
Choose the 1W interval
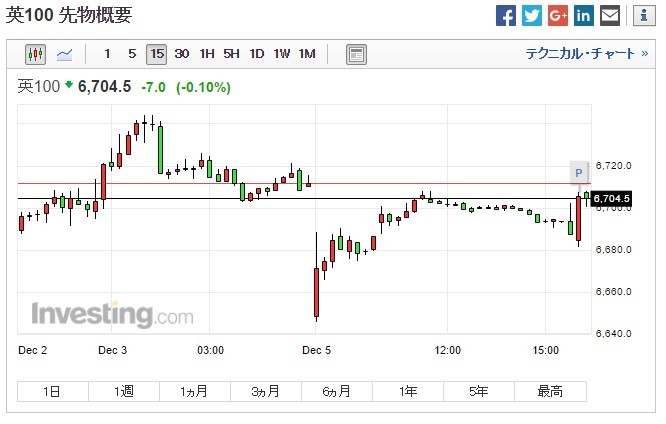point(282,54)
